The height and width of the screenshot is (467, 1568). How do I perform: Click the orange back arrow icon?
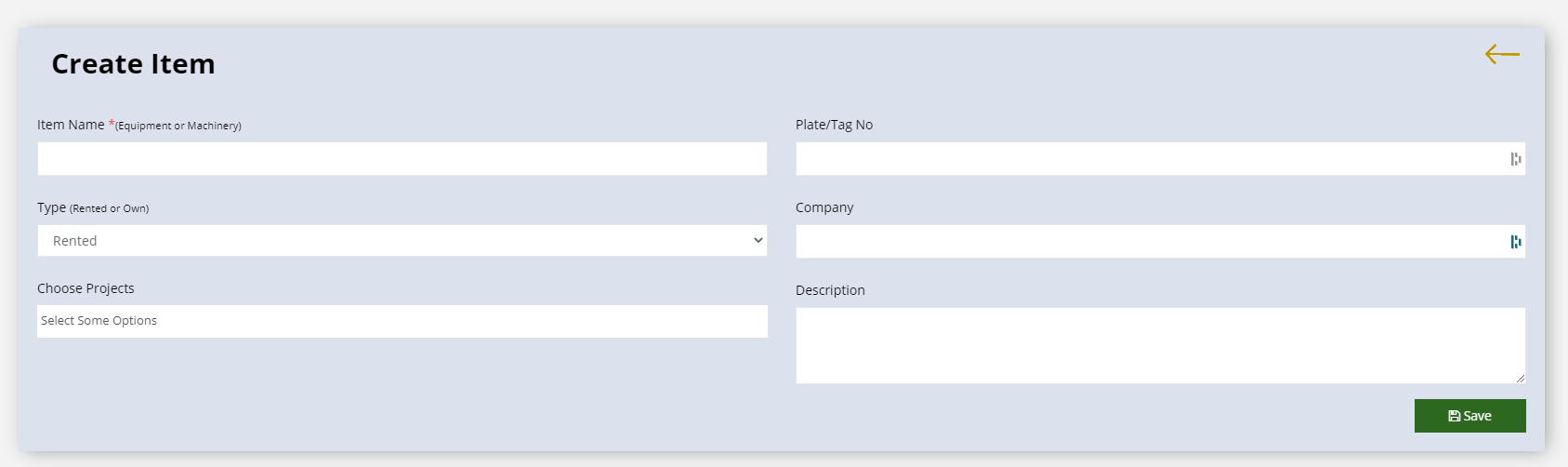[1502, 55]
